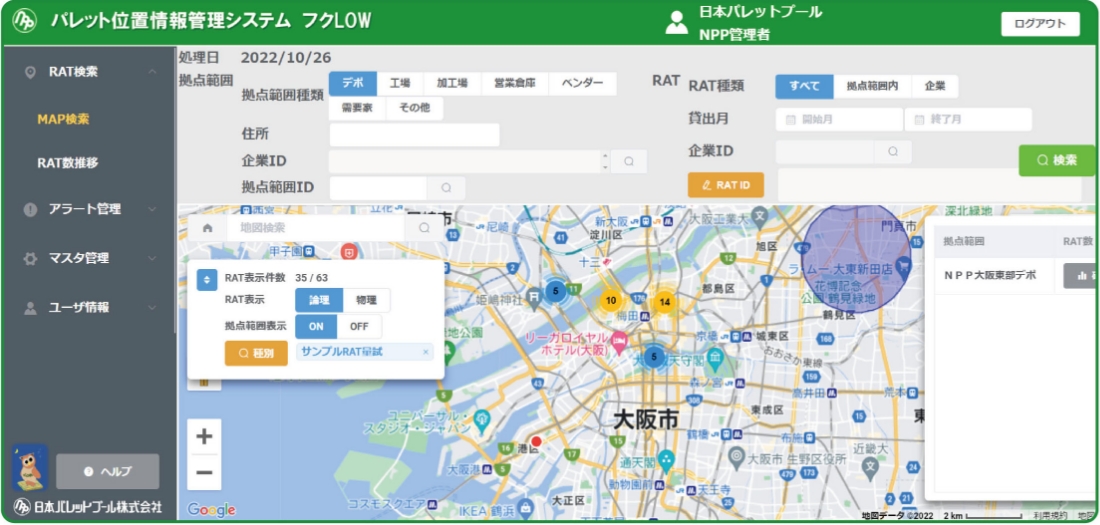Click the 利用規約 map link
The image size is (1100, 525).
[x=1049, y=516]
